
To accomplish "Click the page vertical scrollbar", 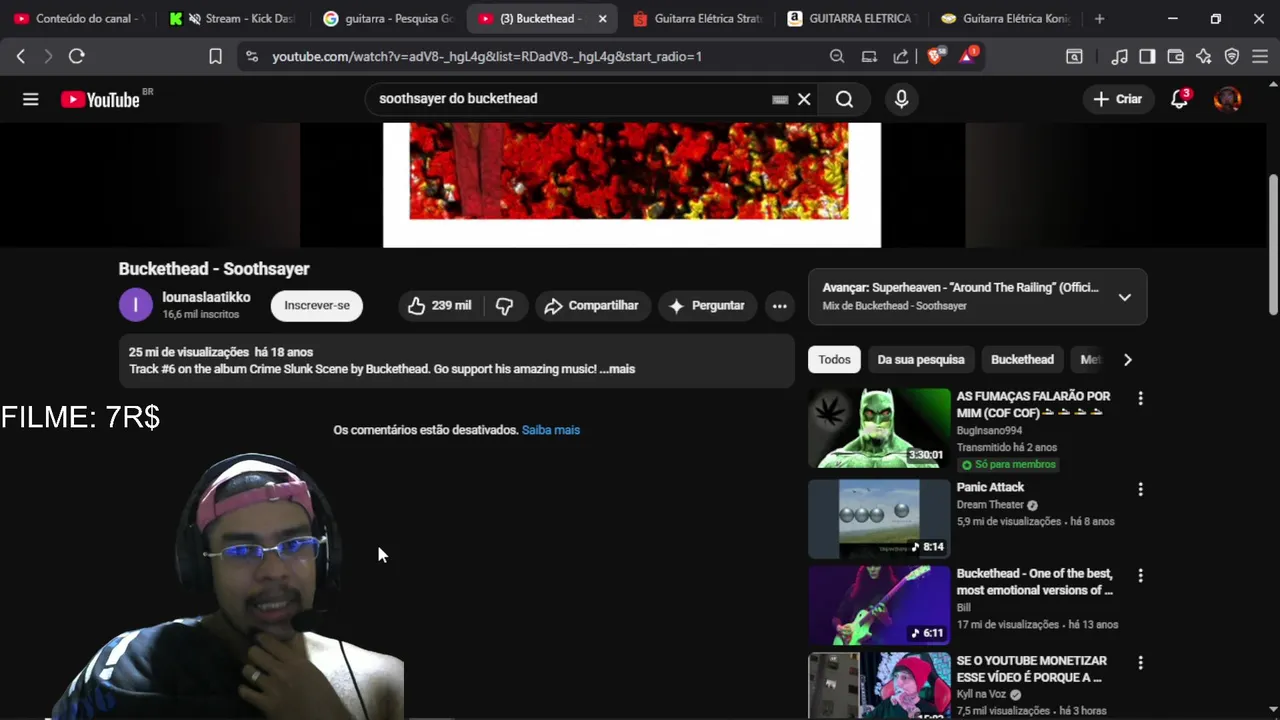I will 1273,245.
